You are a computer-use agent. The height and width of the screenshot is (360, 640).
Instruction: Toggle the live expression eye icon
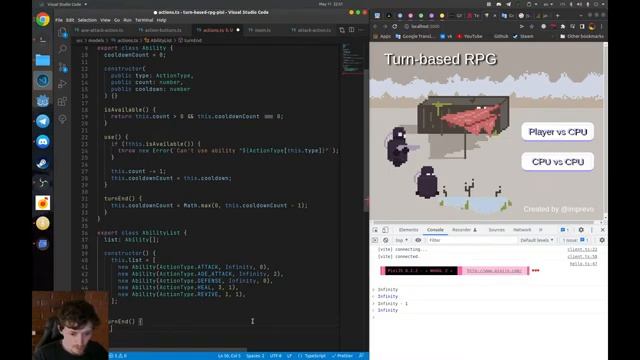(x=418, y=240)
